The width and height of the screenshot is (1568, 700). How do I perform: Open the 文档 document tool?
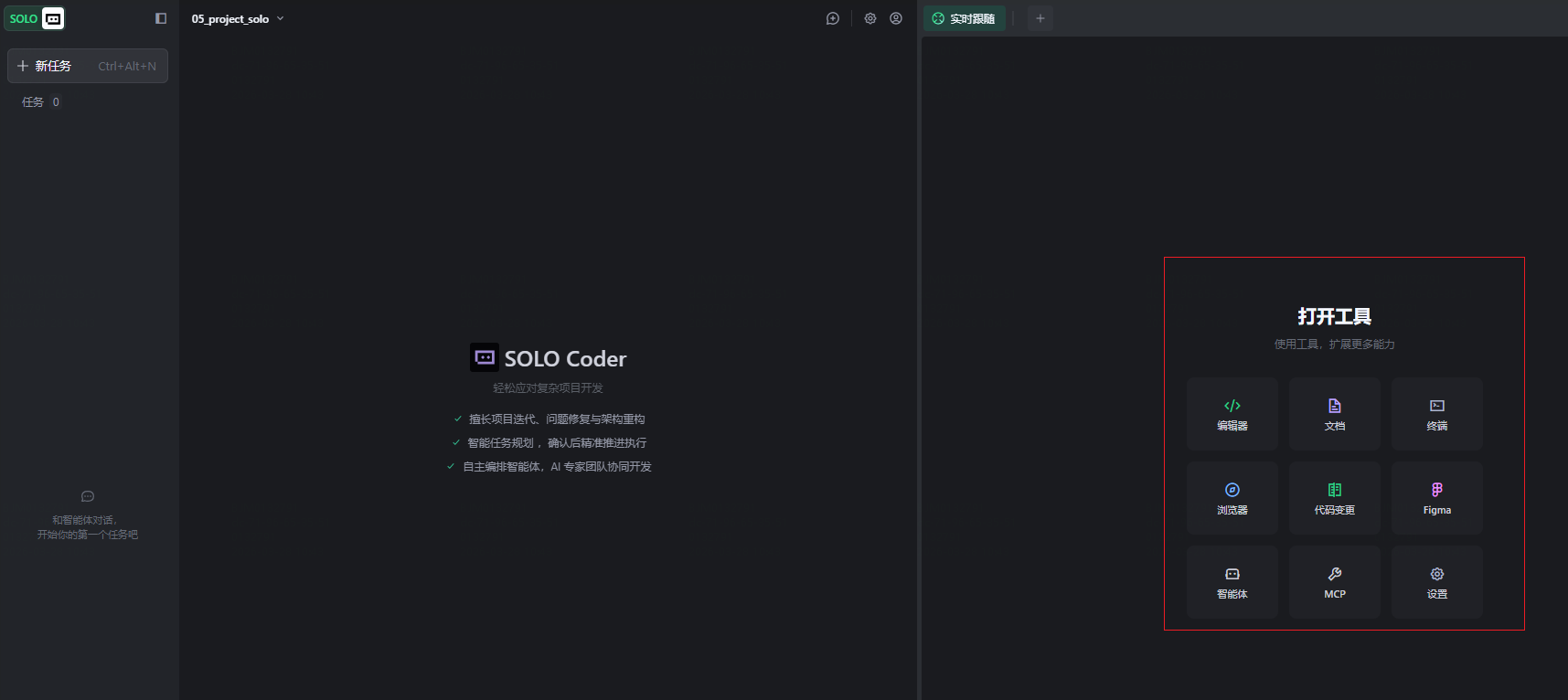click(x=1335, y=414)
